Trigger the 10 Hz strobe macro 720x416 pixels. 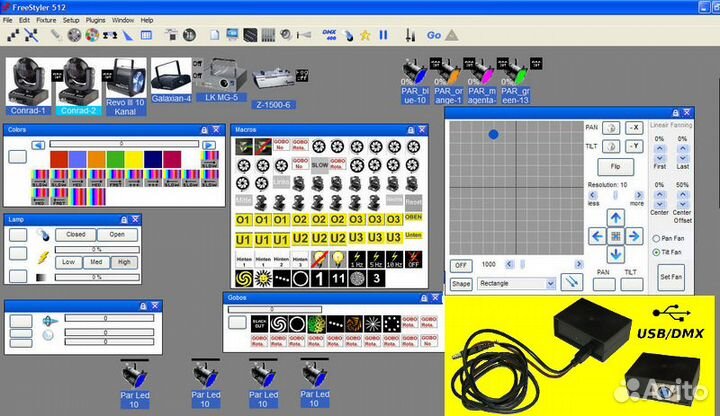tap(394, 259)
